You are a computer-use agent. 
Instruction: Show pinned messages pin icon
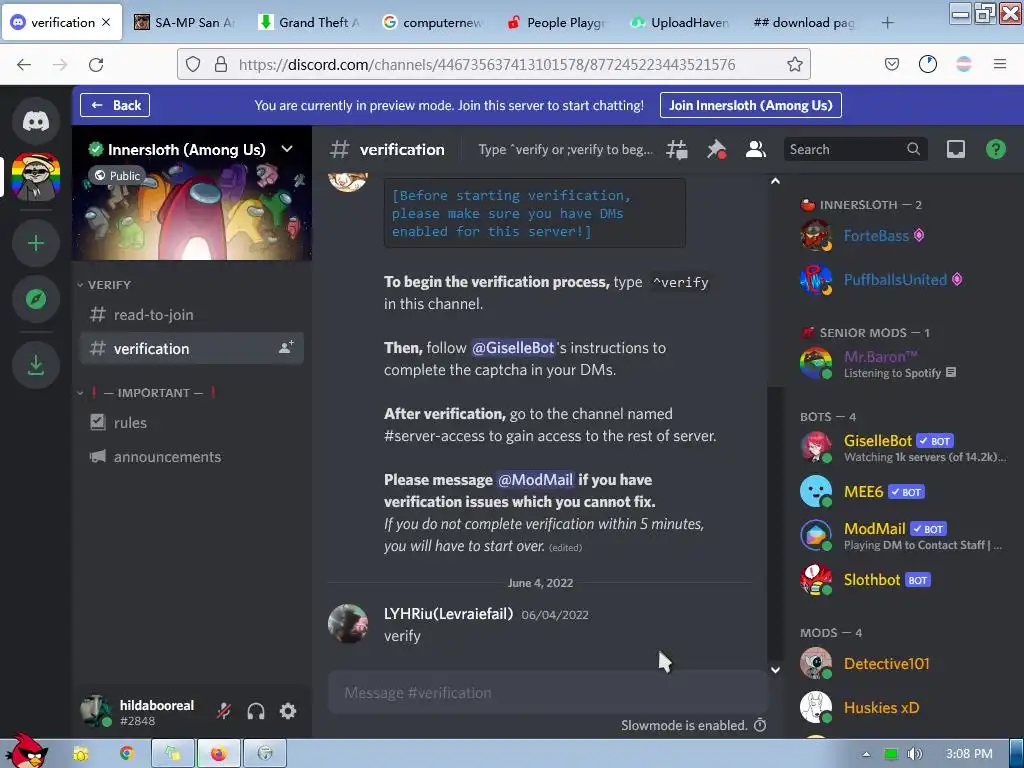(716, 150)
